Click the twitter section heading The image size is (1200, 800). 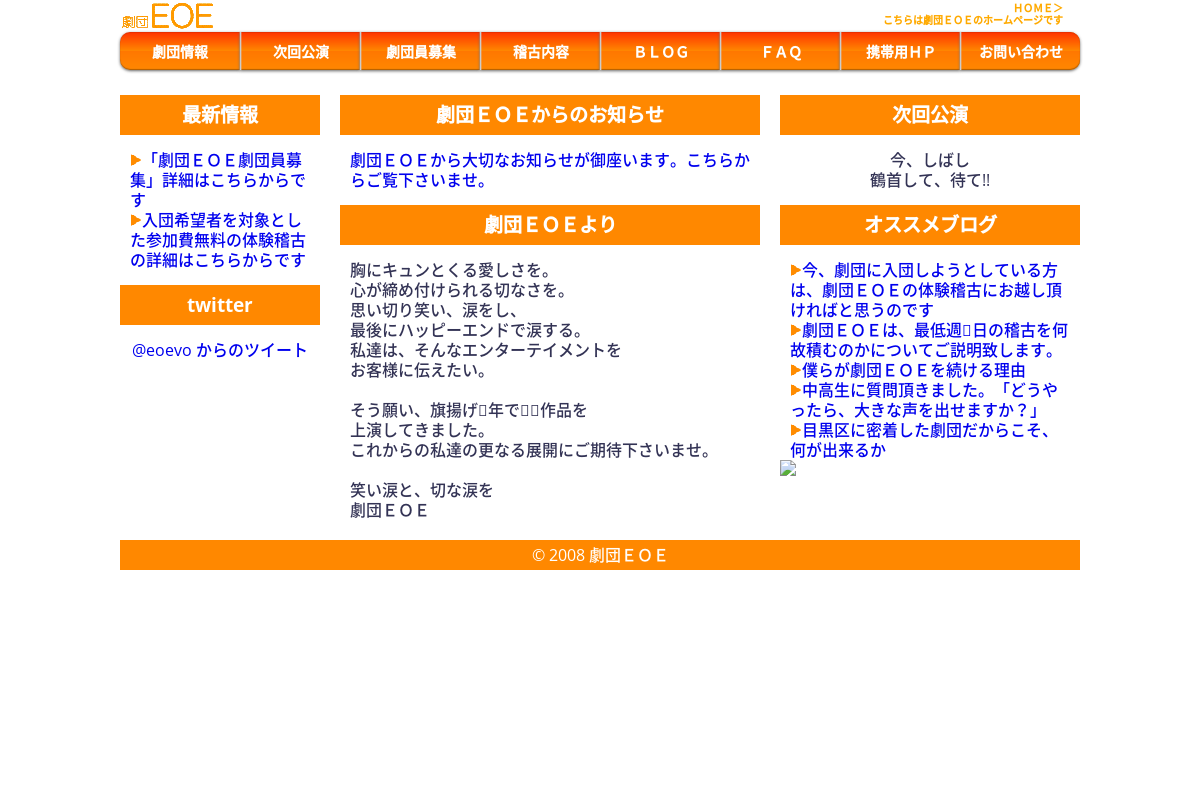tap(220, 305)
